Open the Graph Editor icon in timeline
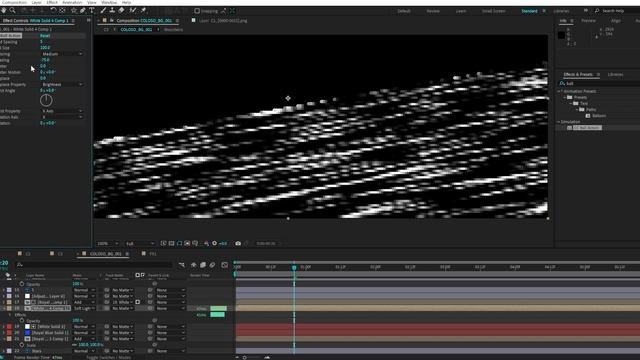This screenshot has width=640, height=360. click(224, 265)
